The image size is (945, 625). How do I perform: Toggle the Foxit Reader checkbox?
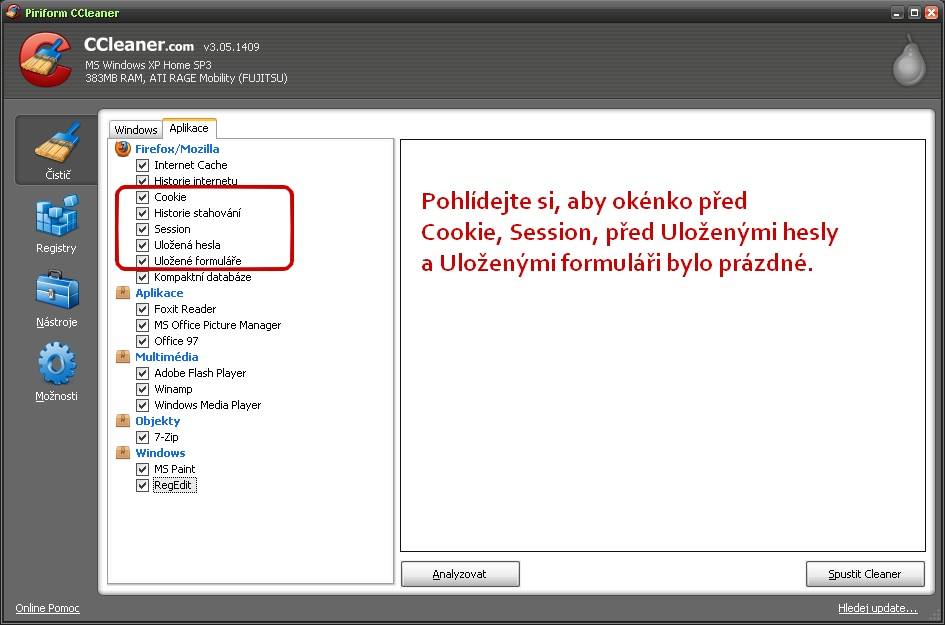click(142, 309)
